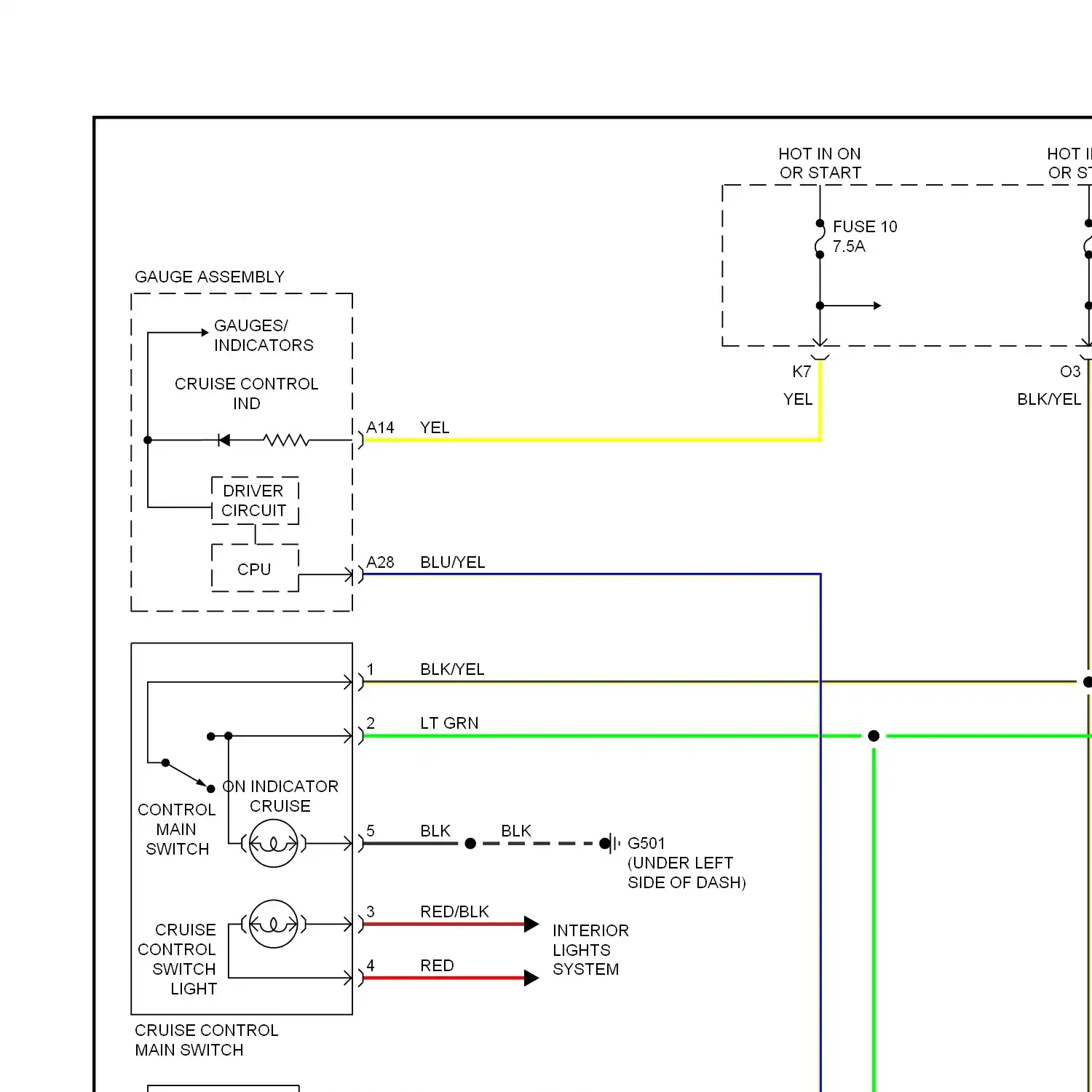Select pin number '5' on the BLK wire

371,831
